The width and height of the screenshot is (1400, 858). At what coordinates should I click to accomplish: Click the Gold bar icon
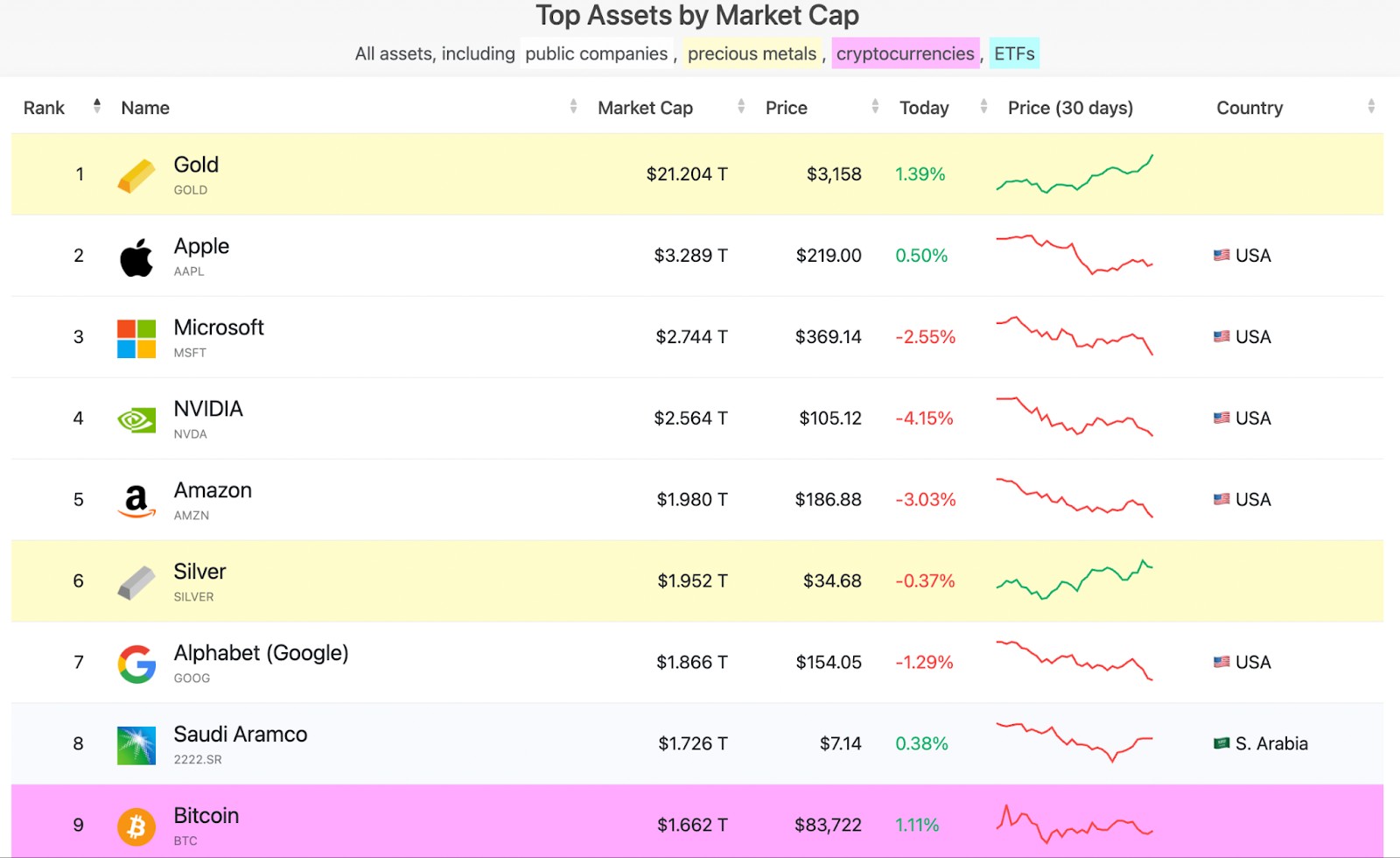point(136,175)
